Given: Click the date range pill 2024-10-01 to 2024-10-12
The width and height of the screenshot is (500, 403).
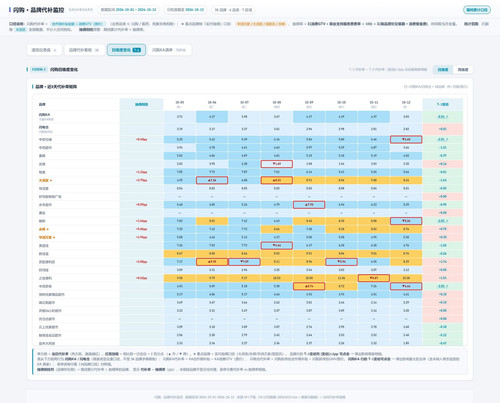Looking at the screenshot, I should [128, 10].
